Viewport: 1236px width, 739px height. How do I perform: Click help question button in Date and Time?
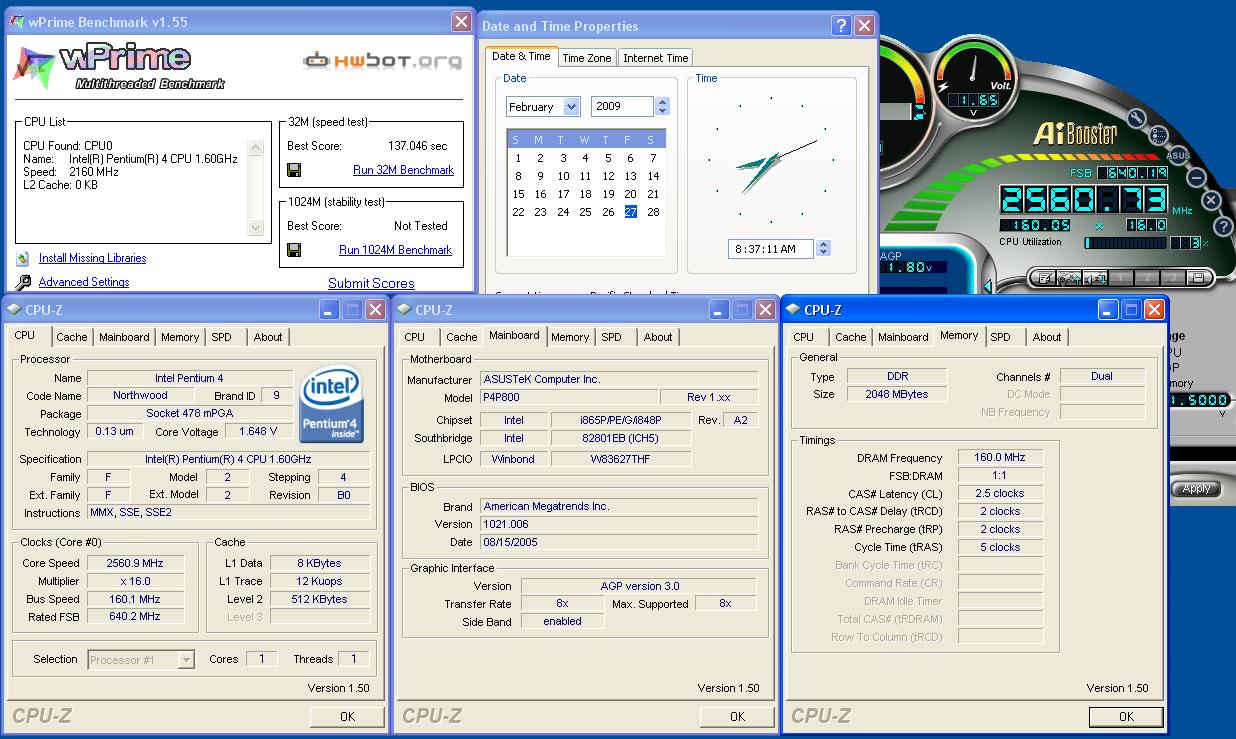click(841, 26)
